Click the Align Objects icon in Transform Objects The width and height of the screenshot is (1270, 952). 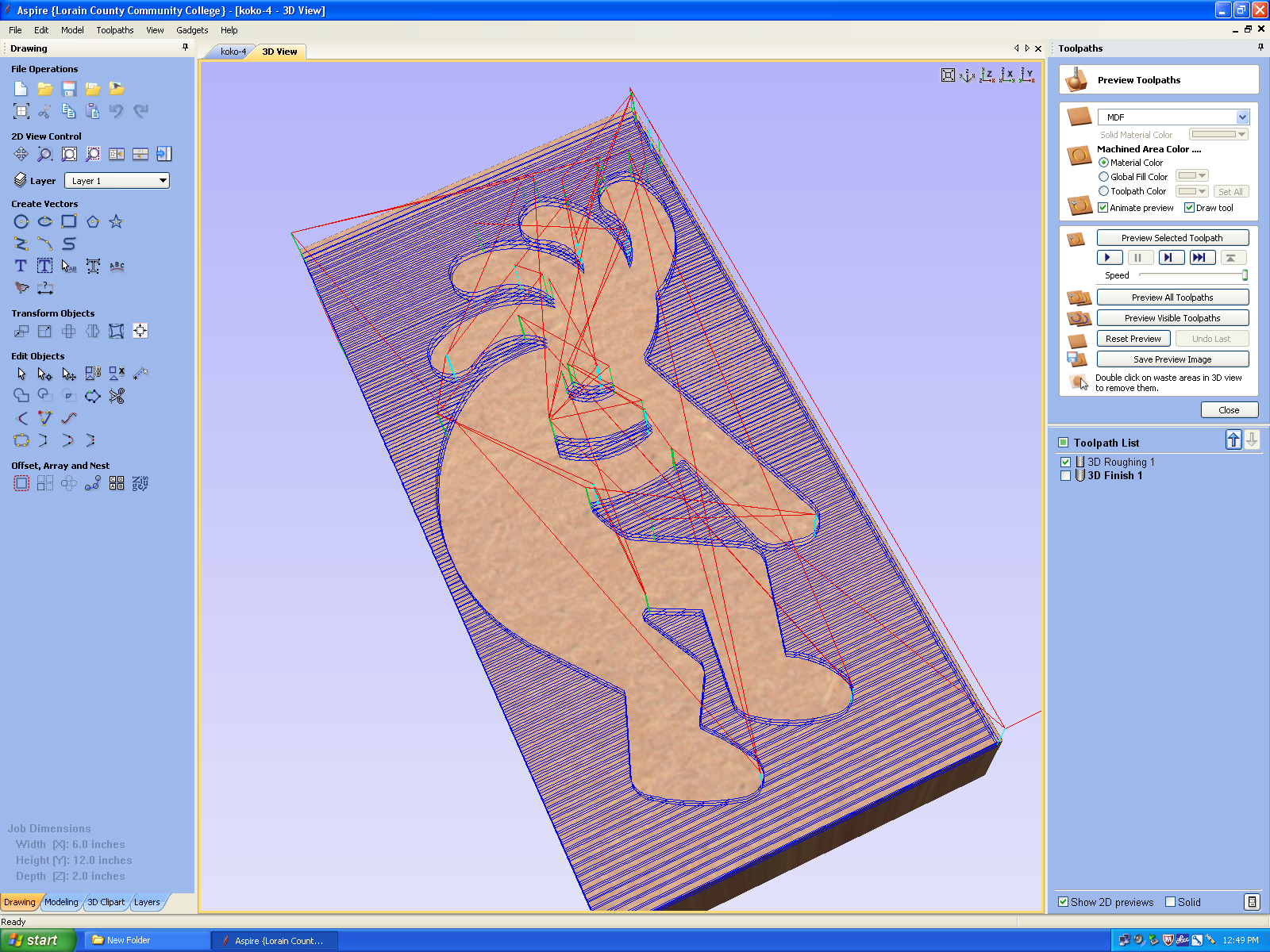tap(140, 331)
